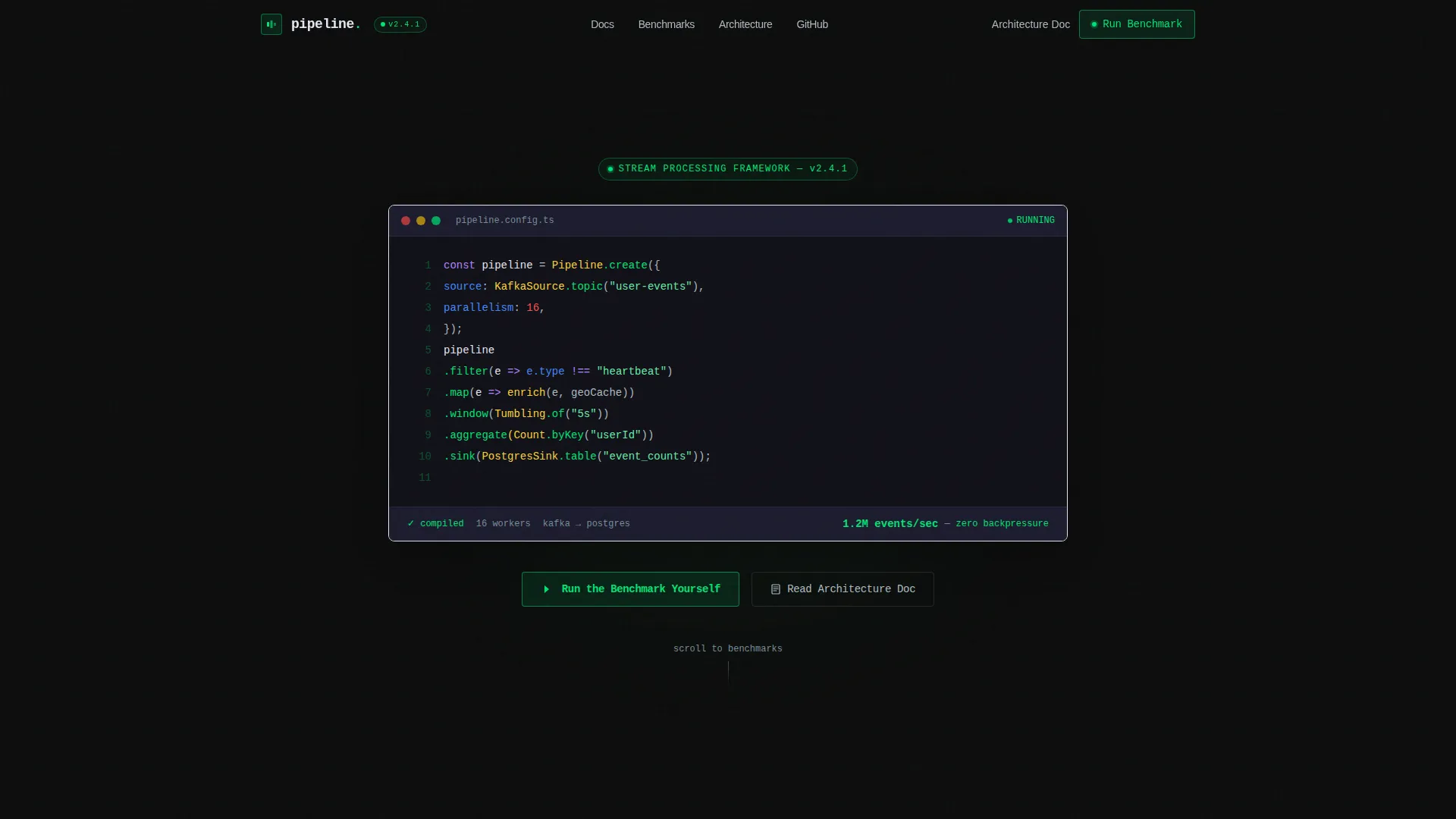Open the GitHub nav link

812,24
